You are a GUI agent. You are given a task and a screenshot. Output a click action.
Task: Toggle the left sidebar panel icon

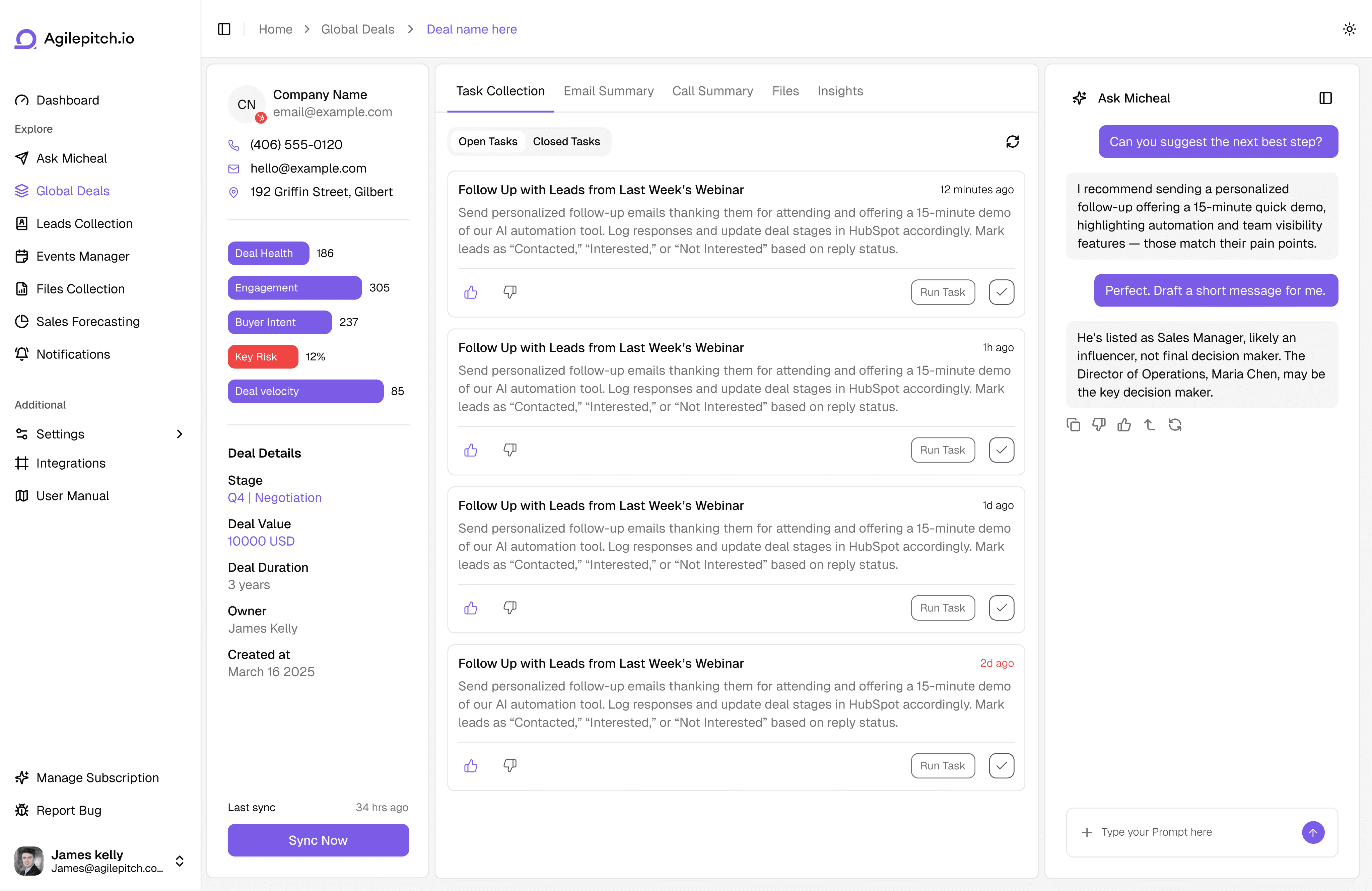click(x=224, y=29)
